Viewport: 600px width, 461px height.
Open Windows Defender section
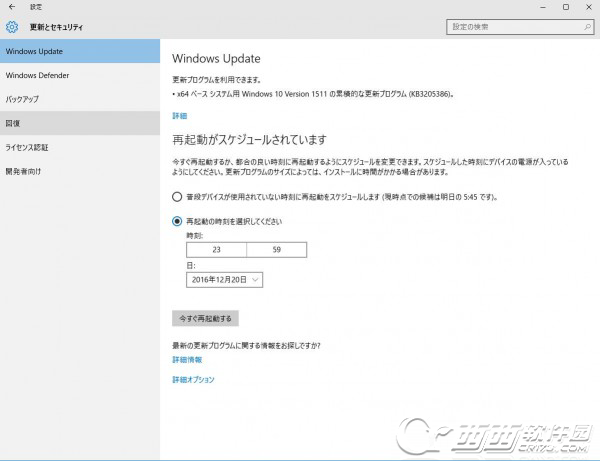pos(80,75)
